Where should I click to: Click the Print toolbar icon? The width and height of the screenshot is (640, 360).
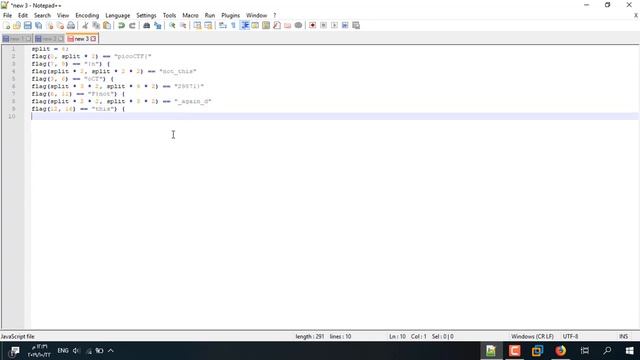click(71, 25)
